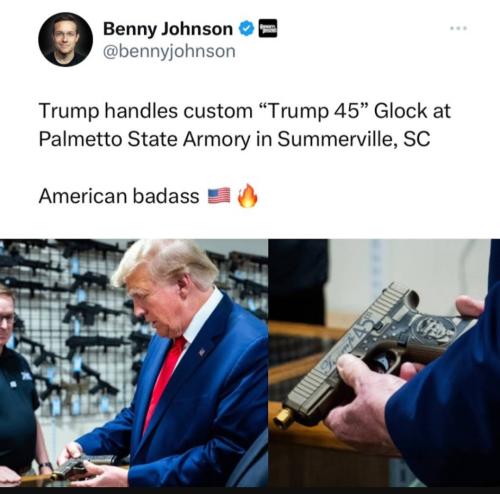Click the "American badass" text
This screenshot has width=500, height=494.
pyautogui.click(x=119, y=196)
